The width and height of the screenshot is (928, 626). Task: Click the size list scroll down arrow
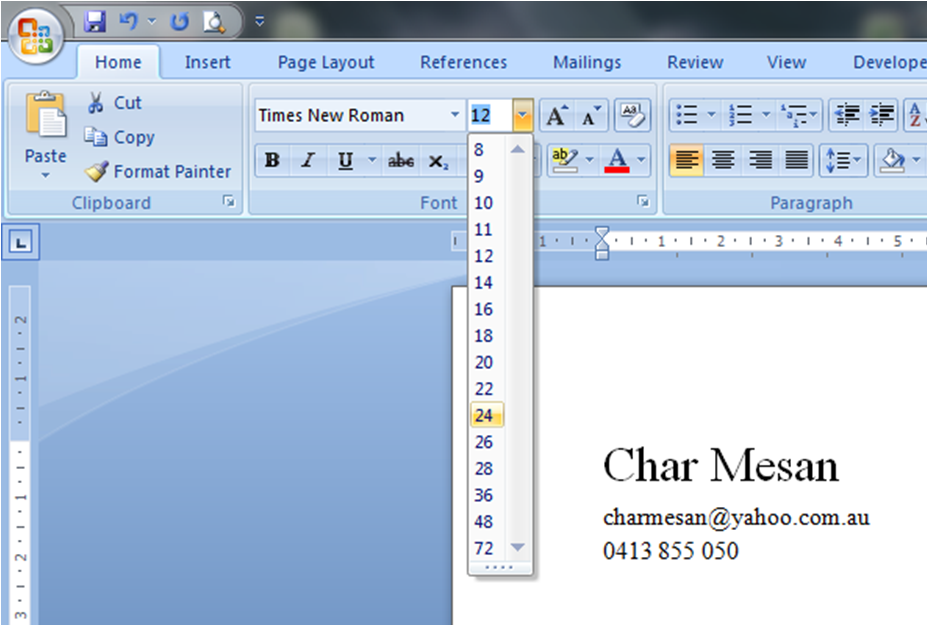tap(518, 548)
